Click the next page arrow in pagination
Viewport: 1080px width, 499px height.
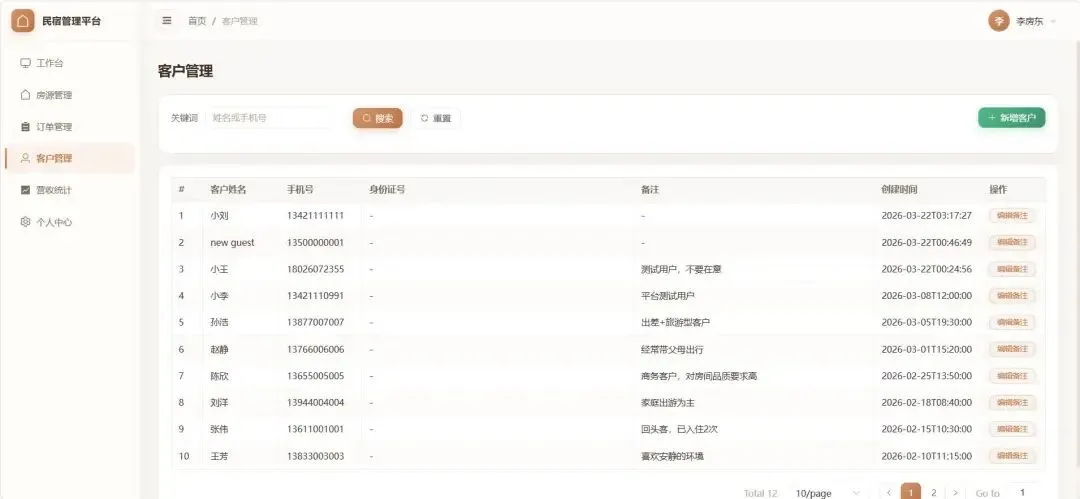(955, 493)
